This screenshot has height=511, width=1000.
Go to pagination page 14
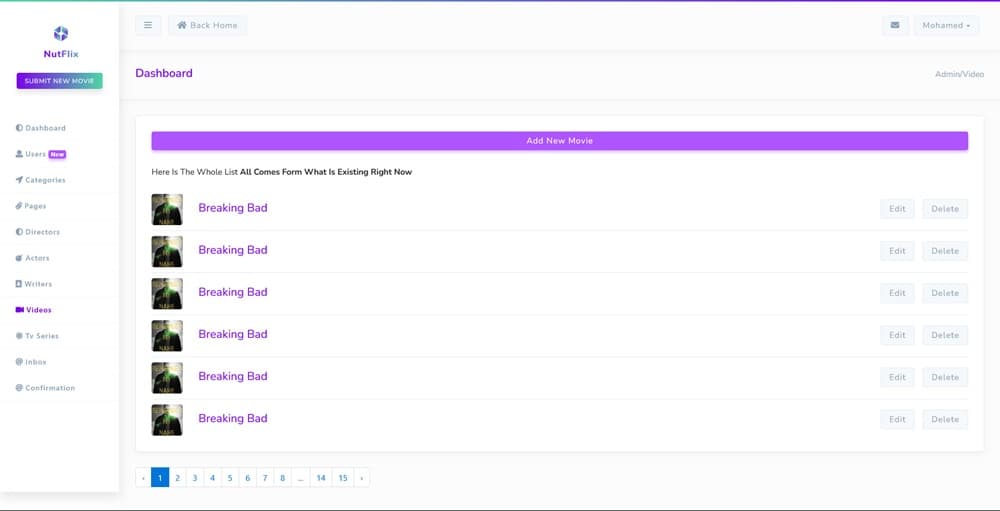(x=321, y=478)
